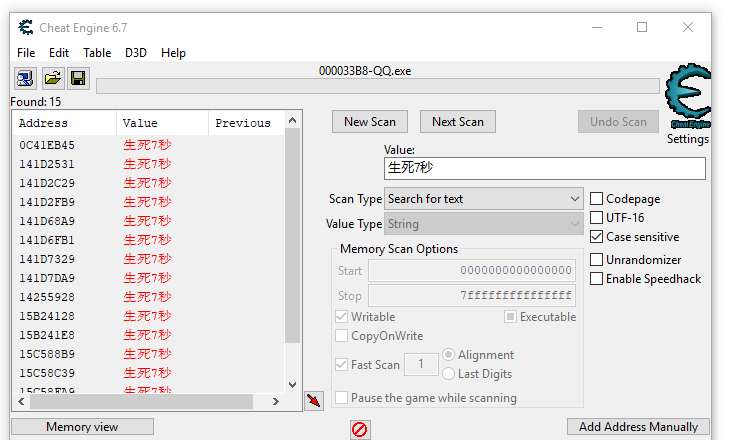Viewport: 730px width, 440px height.
Task: Click the Start address field
Action: [x=472, y=270]
